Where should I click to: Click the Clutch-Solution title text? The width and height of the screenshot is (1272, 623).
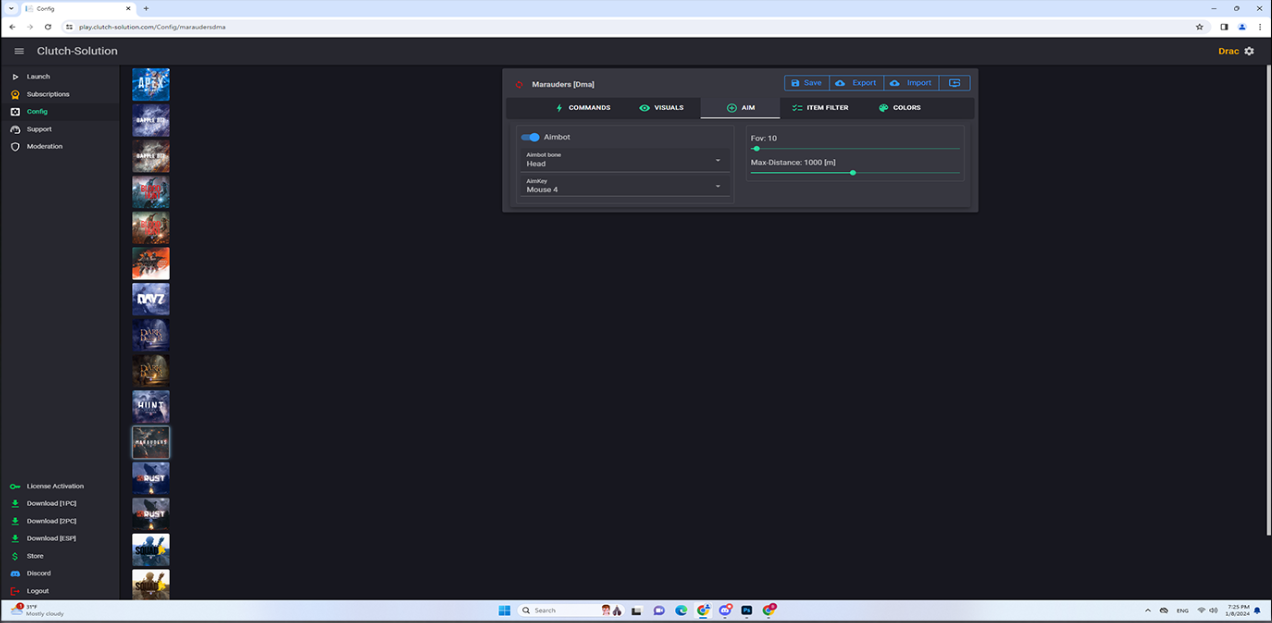coord(77,51)
